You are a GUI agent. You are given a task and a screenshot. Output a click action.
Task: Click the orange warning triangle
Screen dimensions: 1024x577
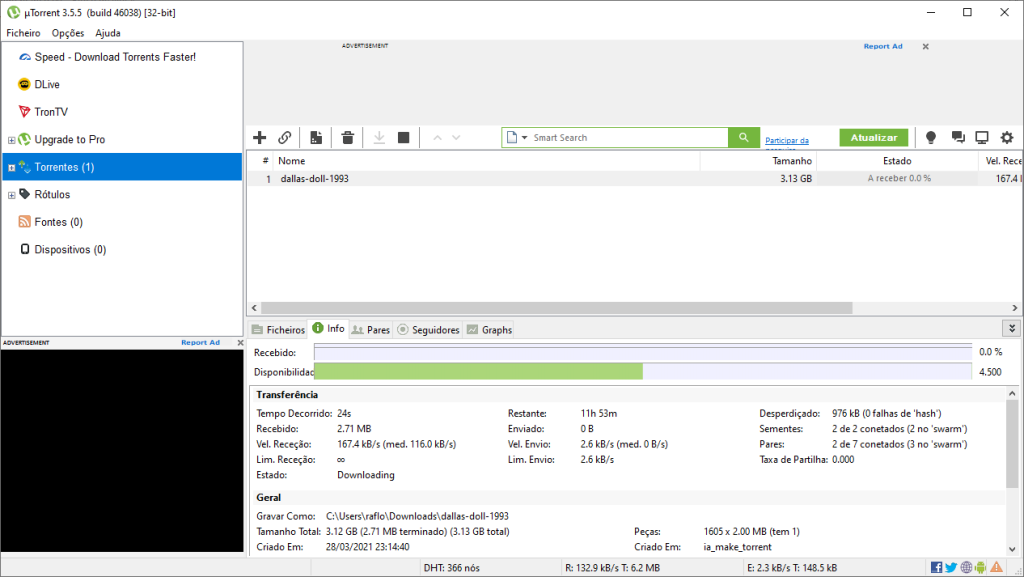[997, 567]
